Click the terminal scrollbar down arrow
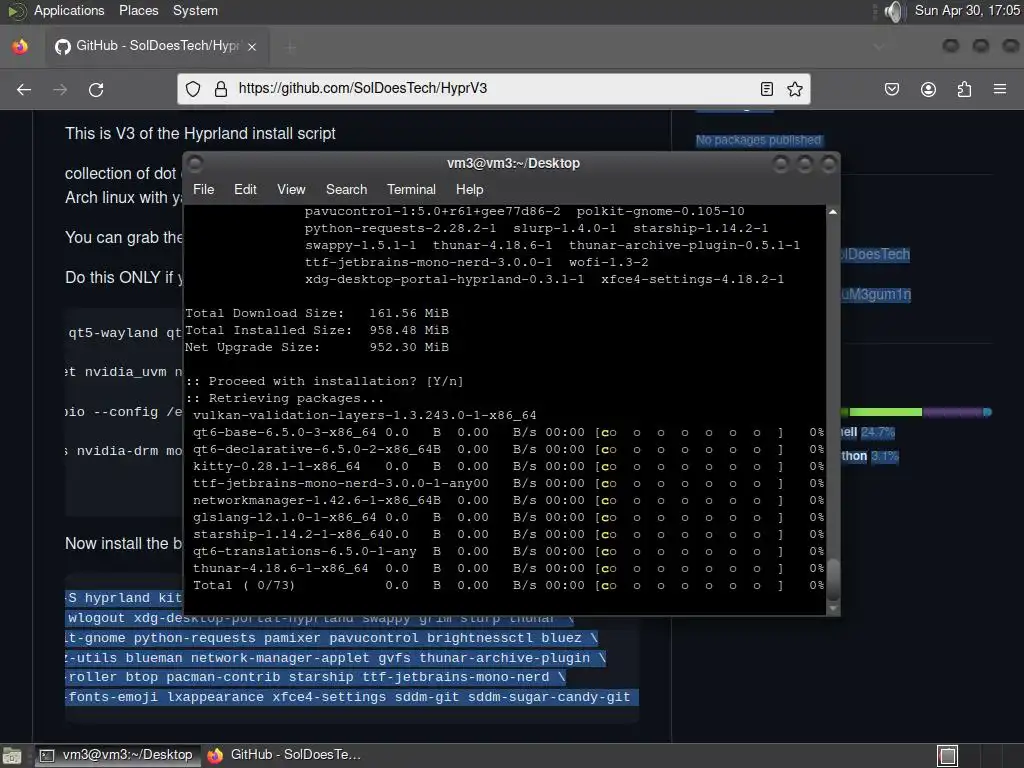This screenshot has height=768, width=1024. (x=833, y=608)
